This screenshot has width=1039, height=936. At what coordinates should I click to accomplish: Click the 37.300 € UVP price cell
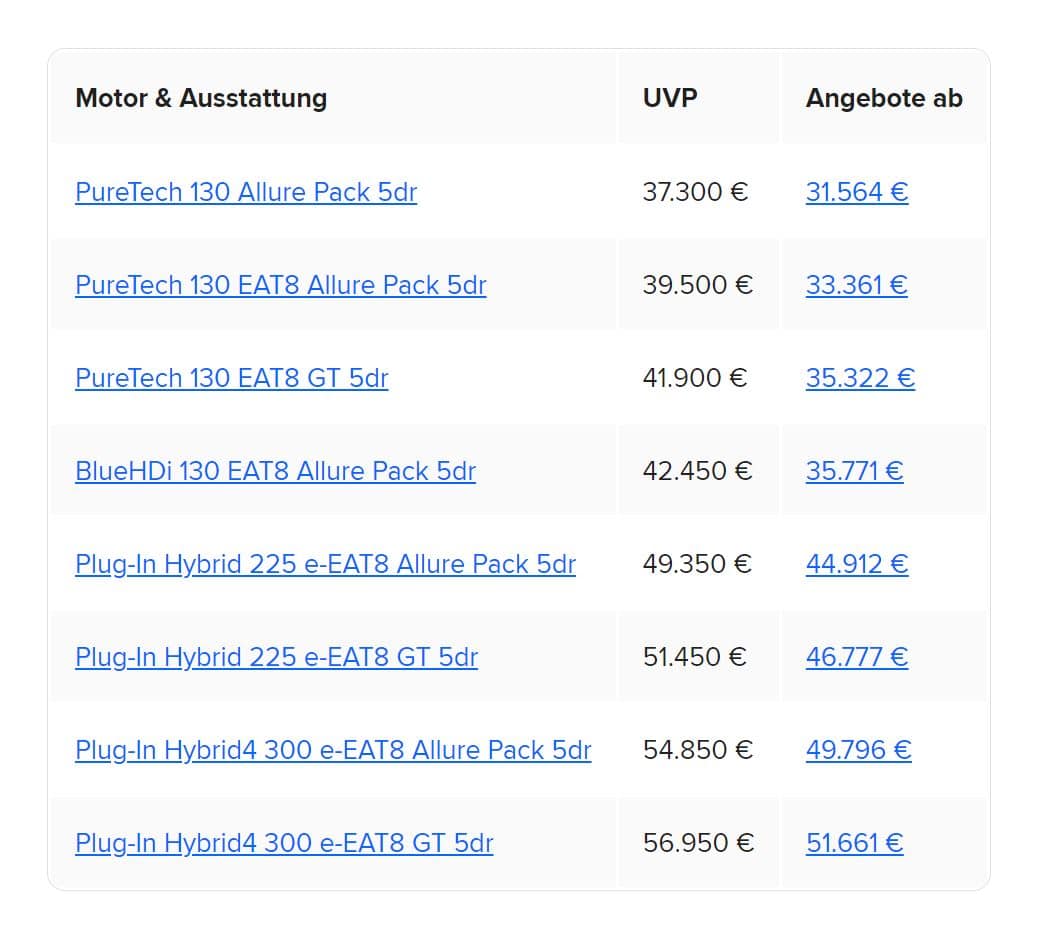[695, 192]
